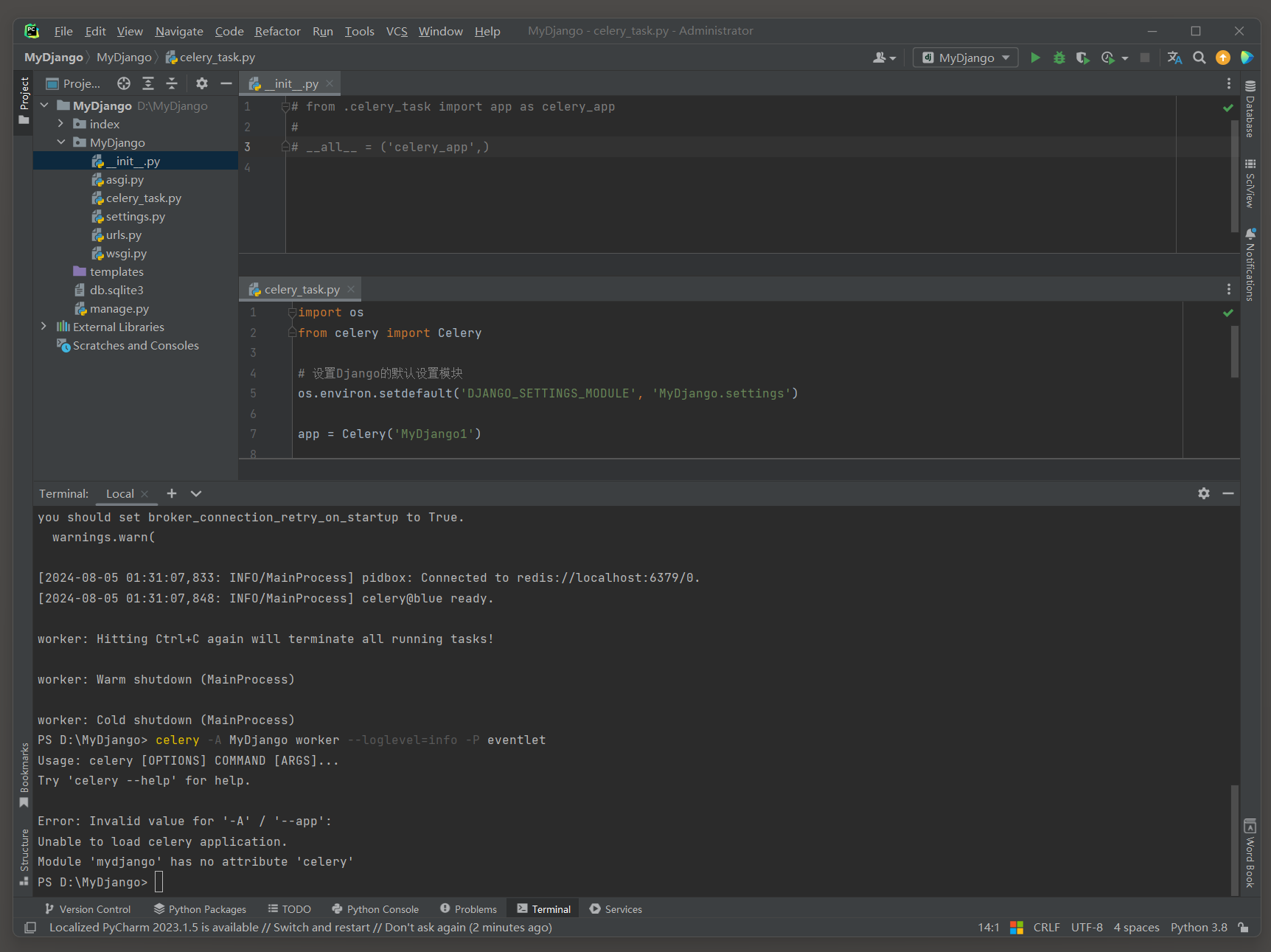Run with coverage shield icon
This screenshot has width=1271, height=952.
(x=1082, y=58)
